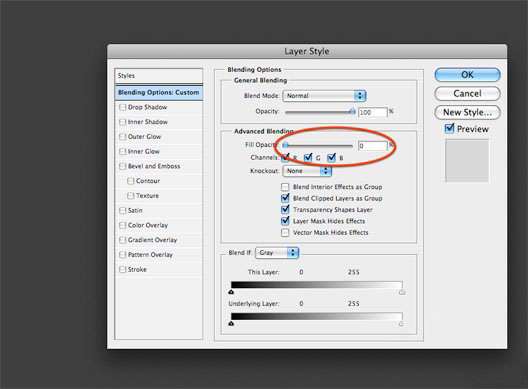Uncheck Layer Mask Hides Effects

[285, 221]
